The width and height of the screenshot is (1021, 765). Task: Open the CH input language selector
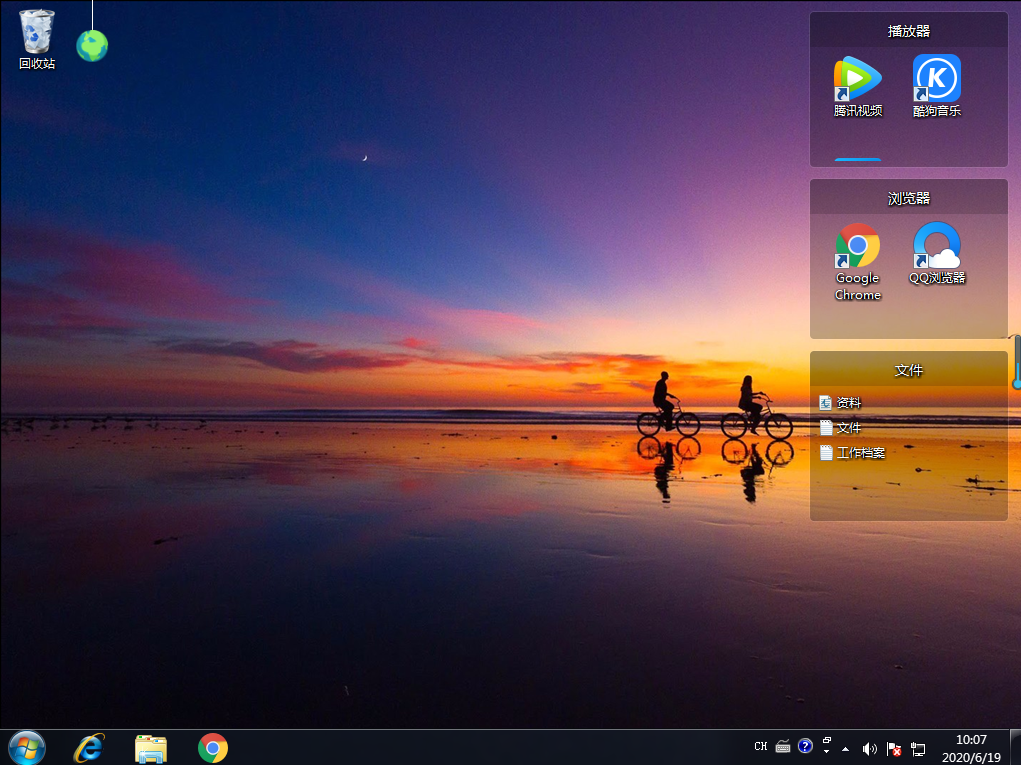(x=761, y=747)
